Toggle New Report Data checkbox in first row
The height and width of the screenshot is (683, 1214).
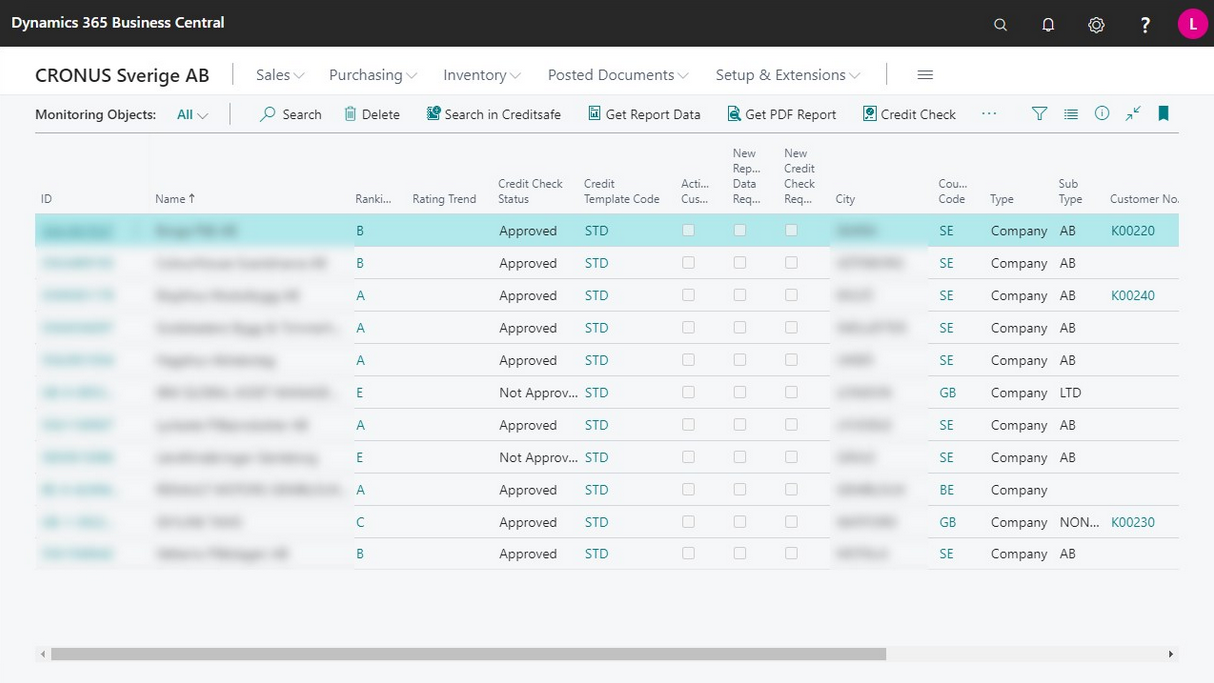click(740, 231)
